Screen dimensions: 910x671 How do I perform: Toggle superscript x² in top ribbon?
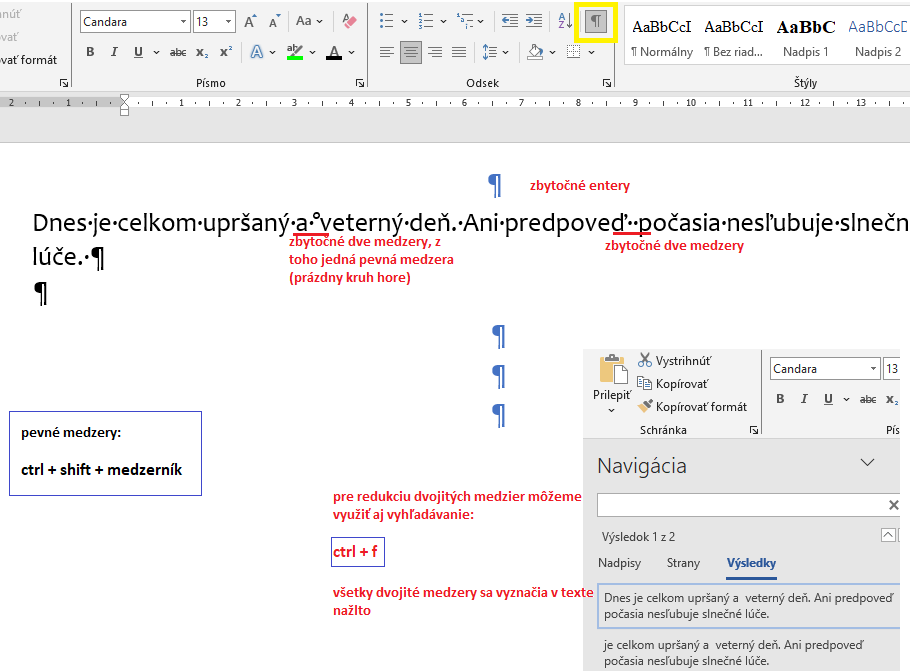(x=226, y=52)
